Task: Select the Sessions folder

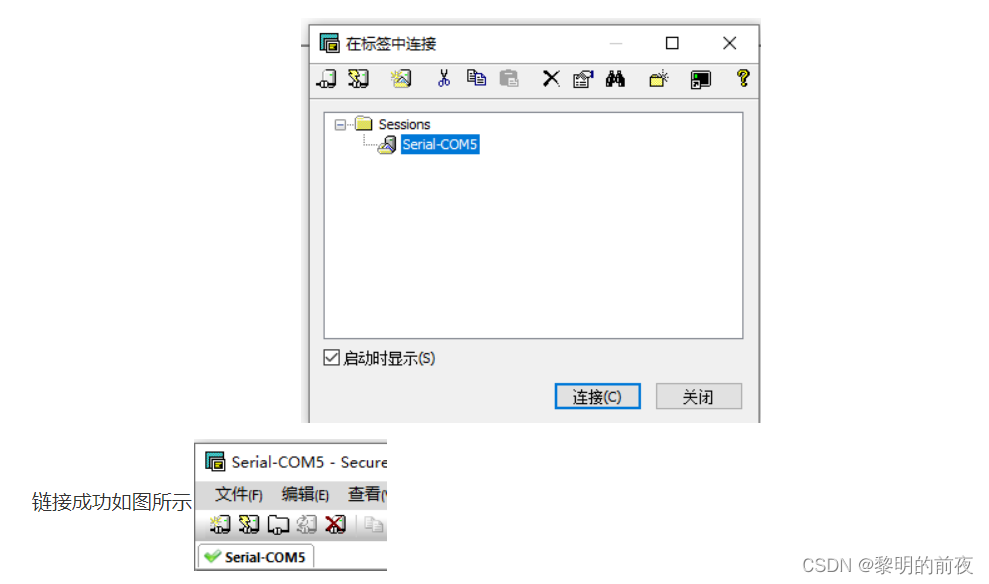Action: (404, 124)
